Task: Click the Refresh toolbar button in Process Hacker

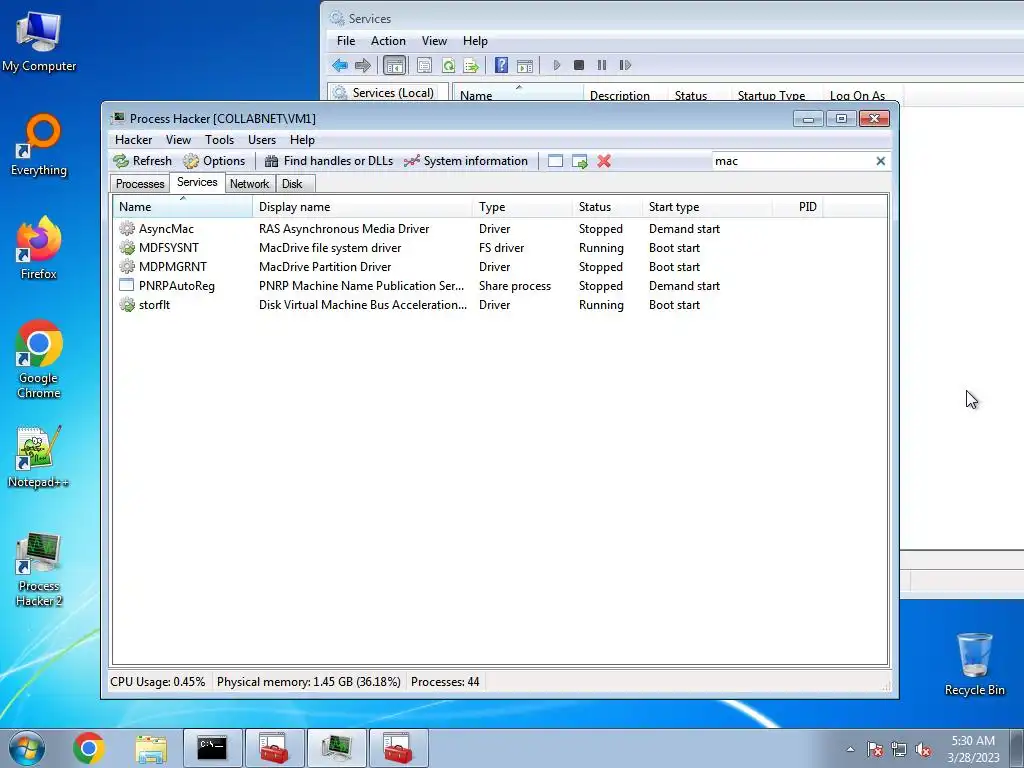Action: (142, 161)
